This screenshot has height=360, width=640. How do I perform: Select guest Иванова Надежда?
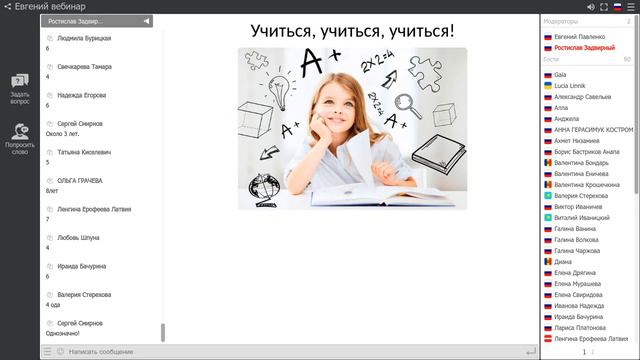click(579, 306)
